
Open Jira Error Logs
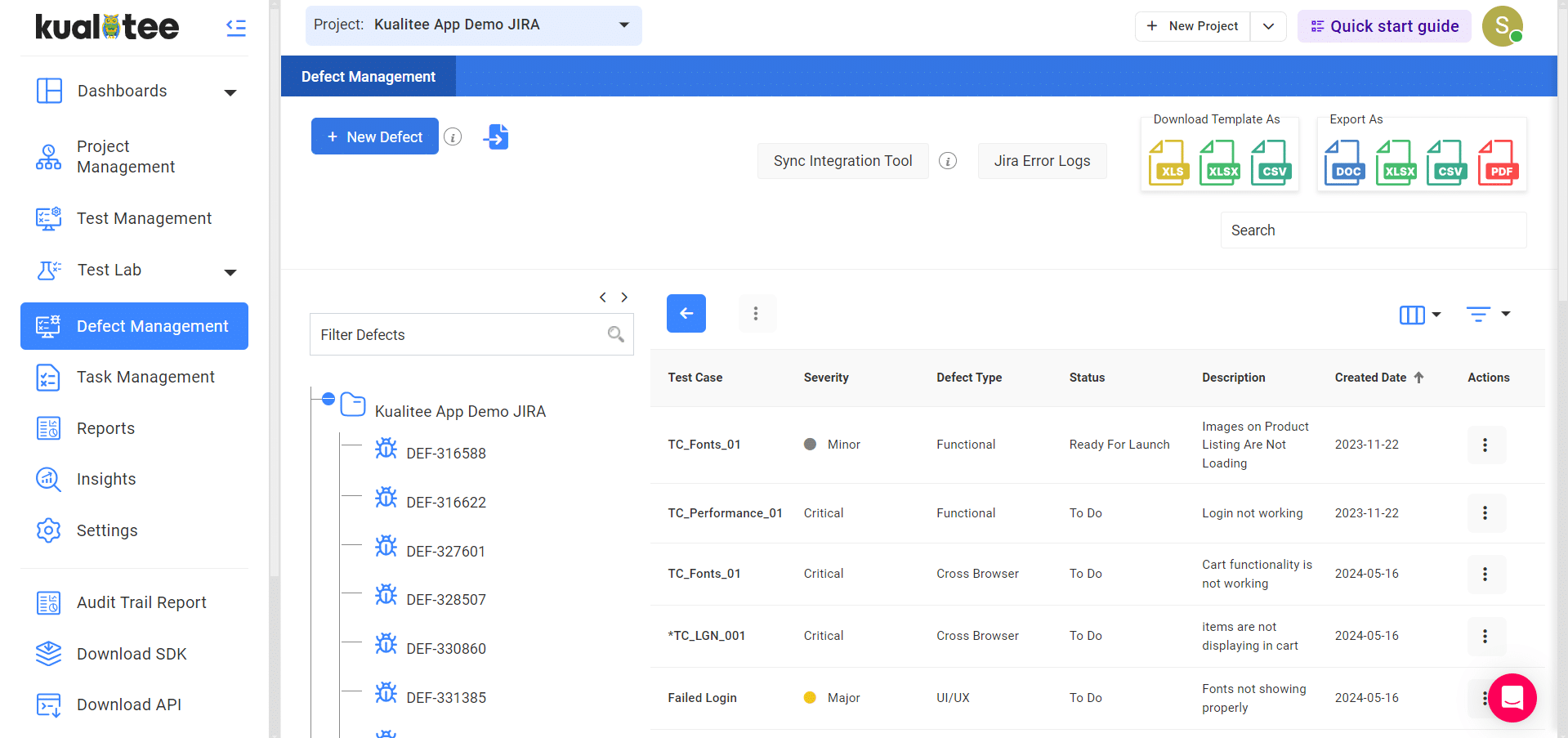tap(1042, 161)
